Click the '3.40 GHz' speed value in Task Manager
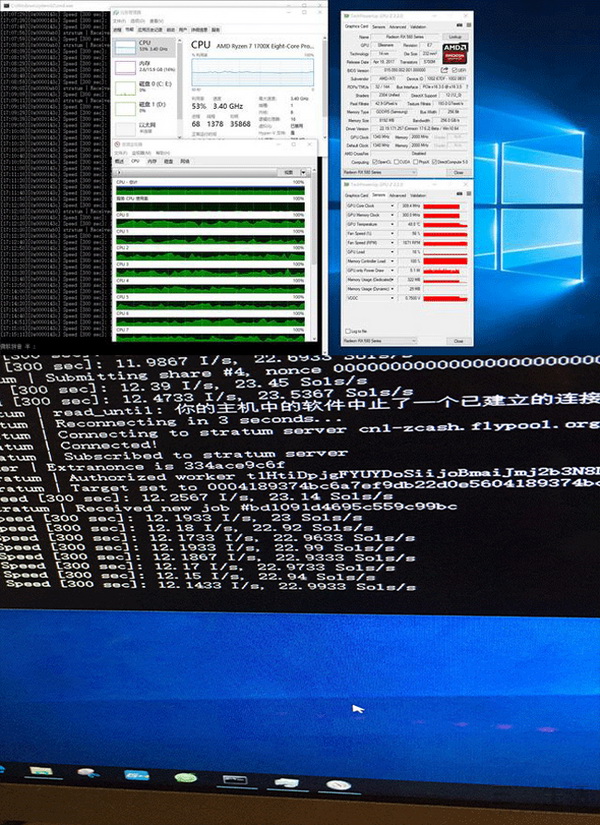The width and height of the screenshot is (600, 825). click(228, 106)
